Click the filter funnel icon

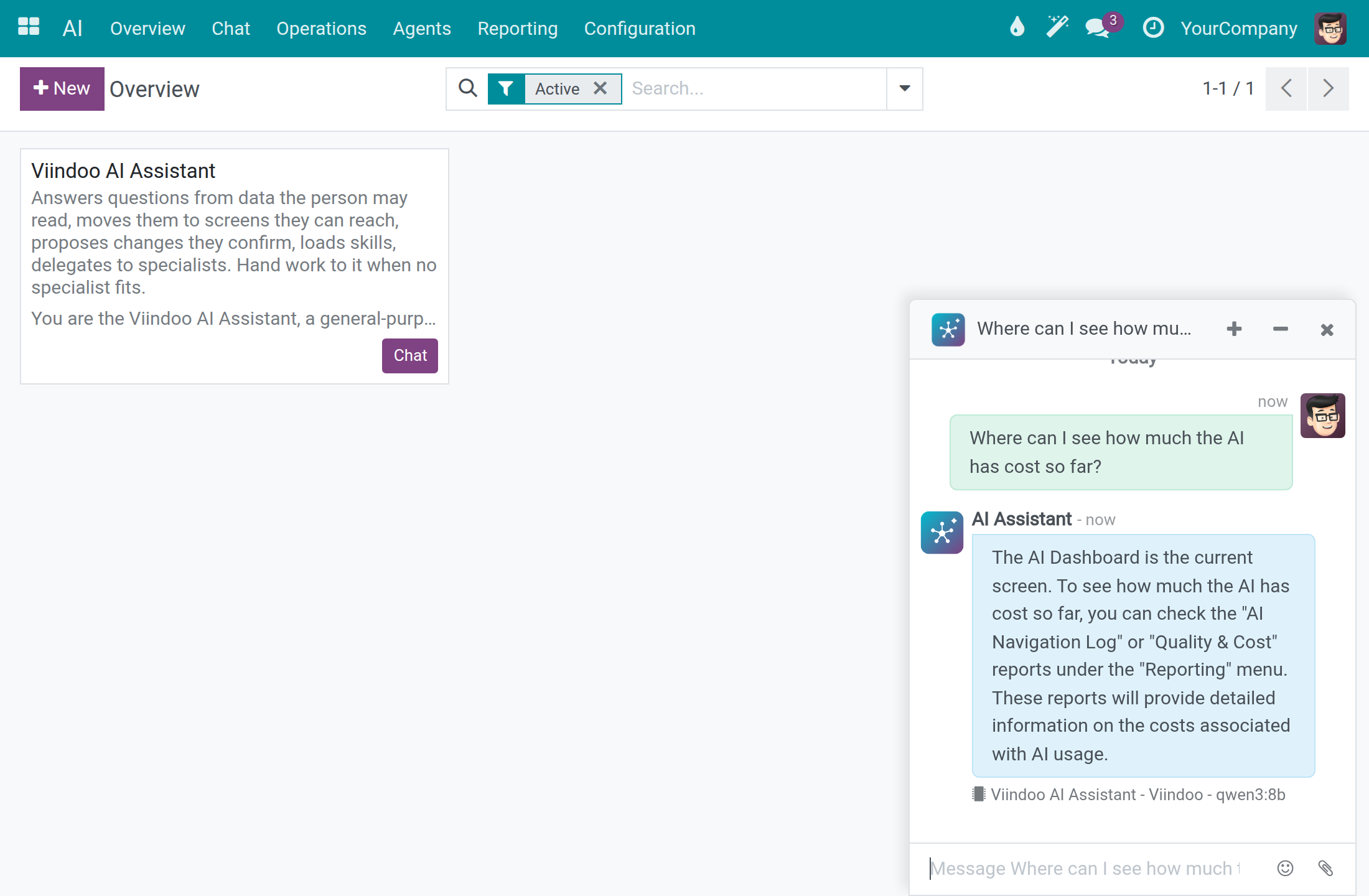click(x=506, y=88)
